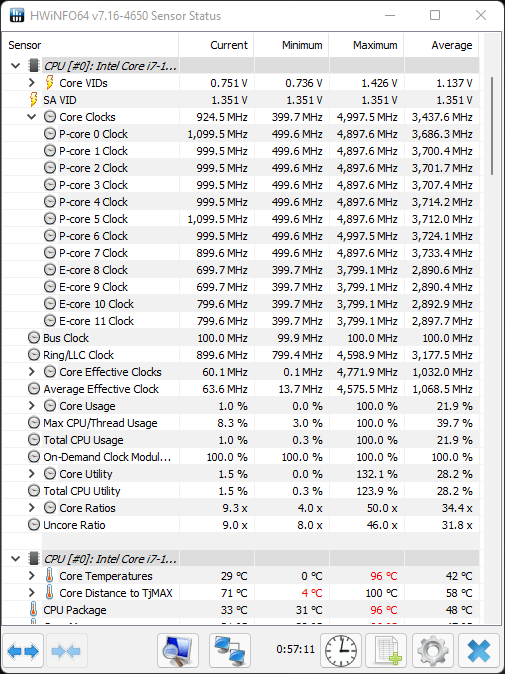Select the P-core 0 Clock row

[241, 134]
